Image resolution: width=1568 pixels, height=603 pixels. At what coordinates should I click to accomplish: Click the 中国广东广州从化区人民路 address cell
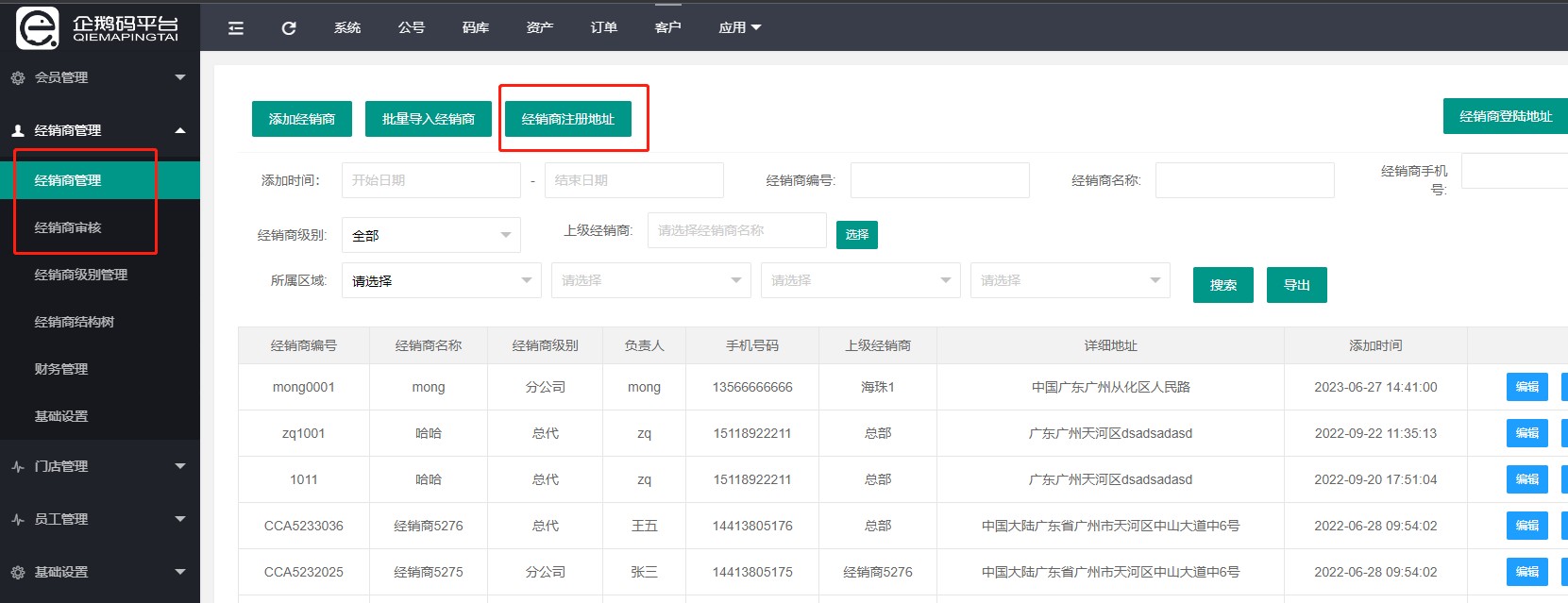[1111, 387]
